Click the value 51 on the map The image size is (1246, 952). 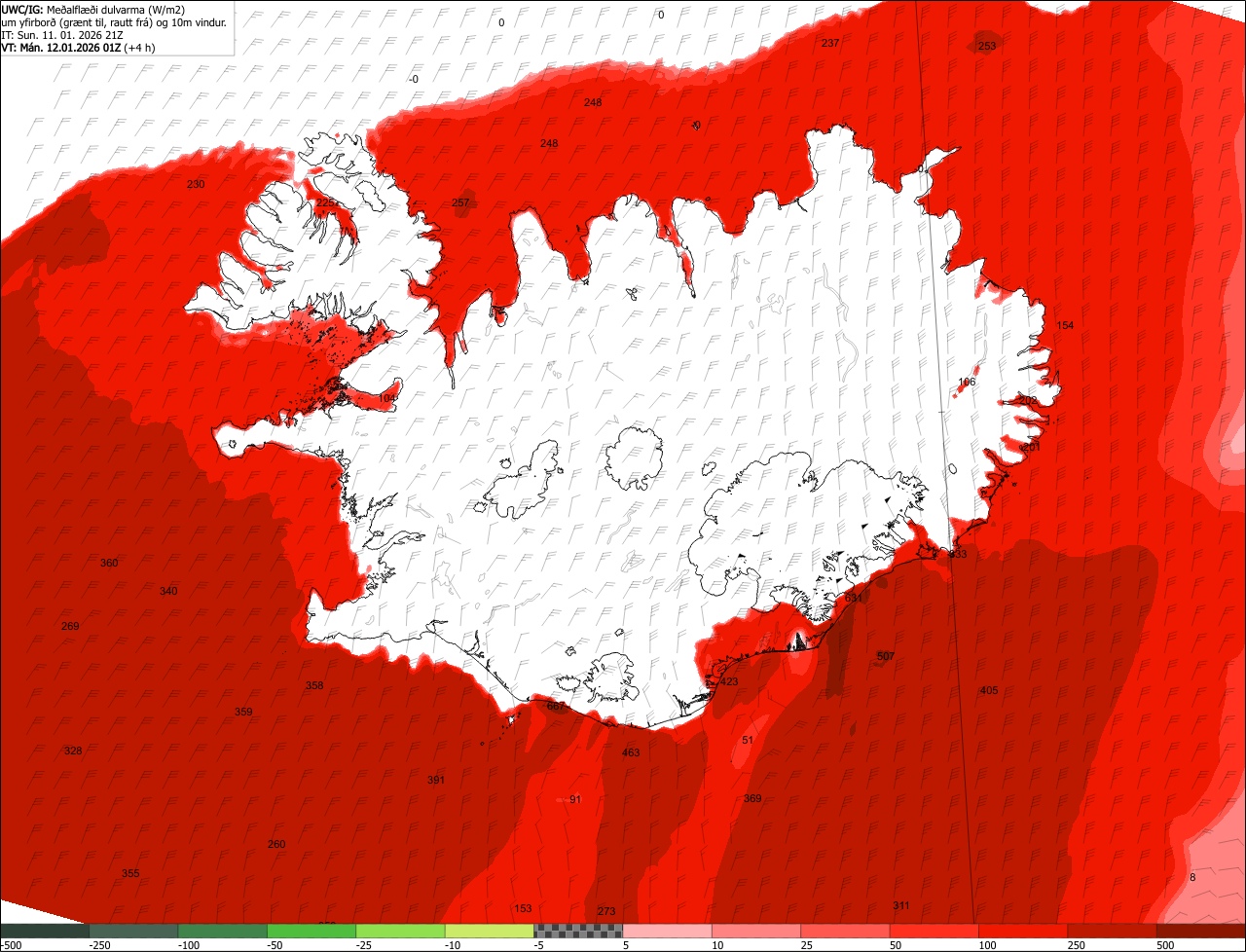748,741
